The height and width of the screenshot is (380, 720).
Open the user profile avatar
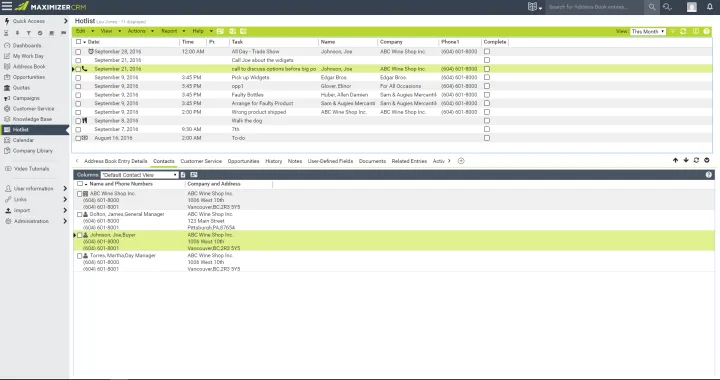click(692, 7)
